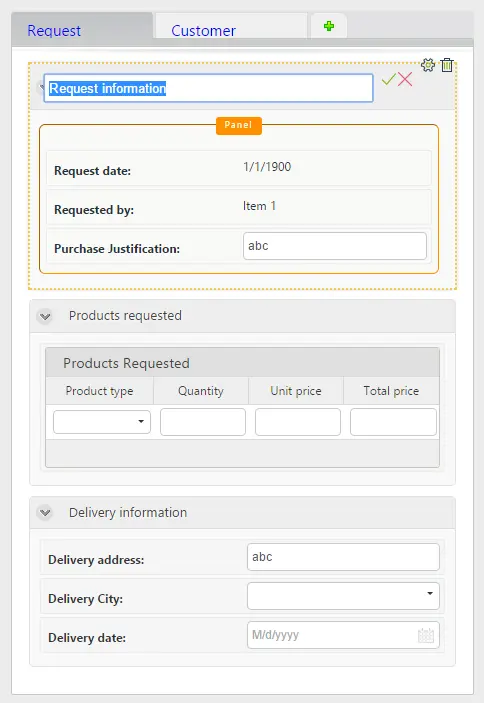Click the Products requested group title

tap(125, 316)
